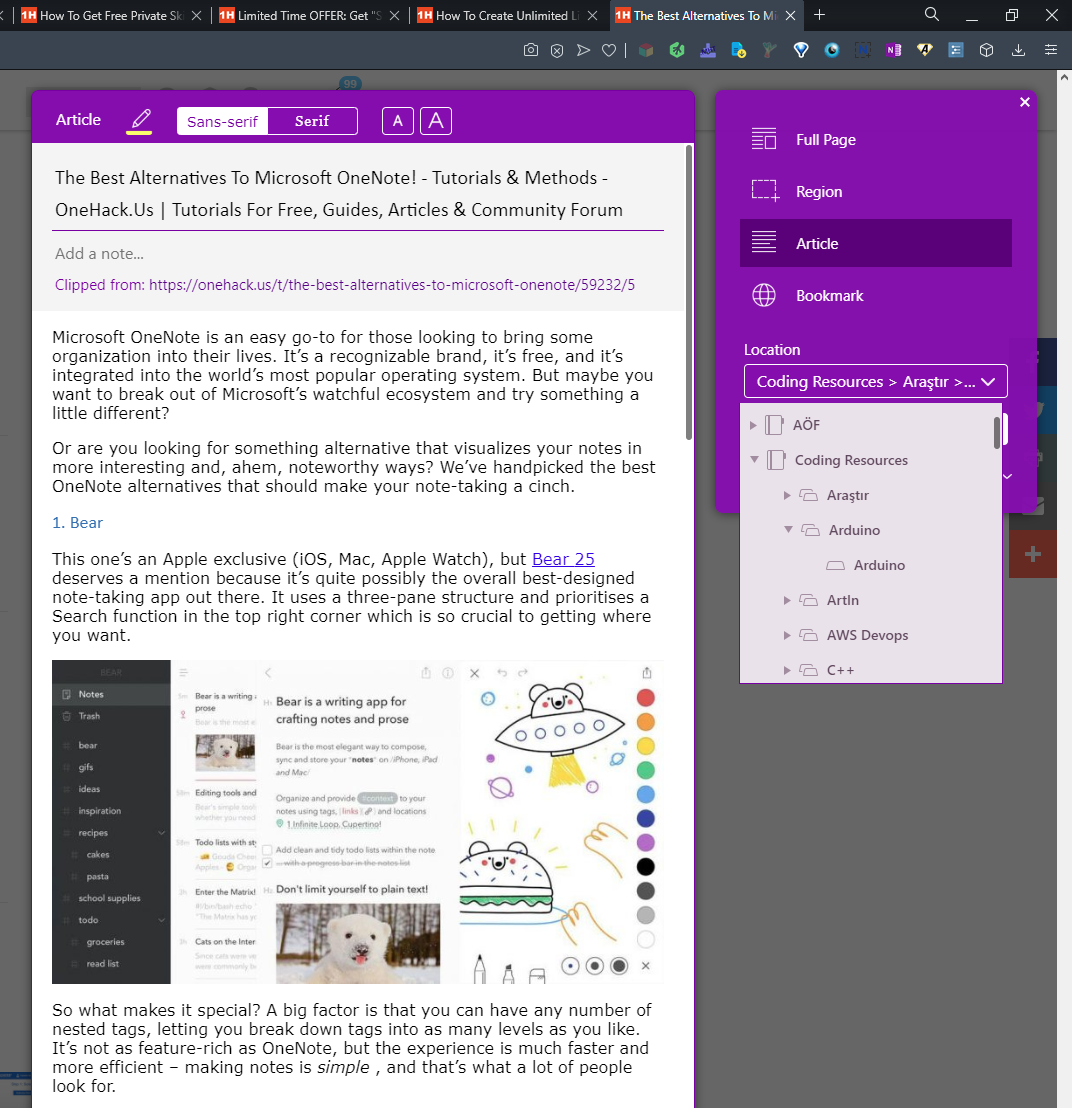Image resolution: width=1072 pixels, height=1108 pixels.
Task: Open browser easy setup sliders icon
Action: 1050,50
